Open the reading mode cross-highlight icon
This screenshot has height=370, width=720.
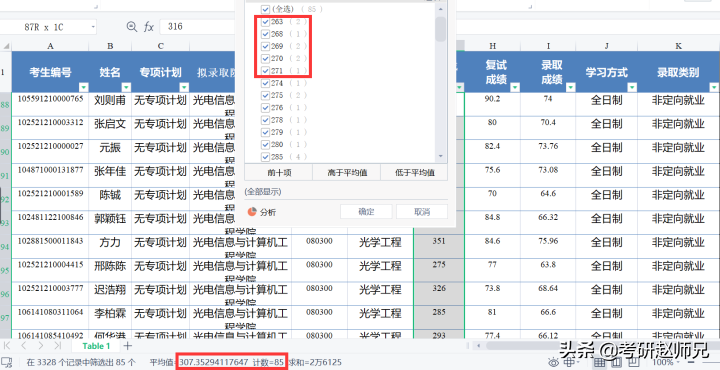coord(569,362)
